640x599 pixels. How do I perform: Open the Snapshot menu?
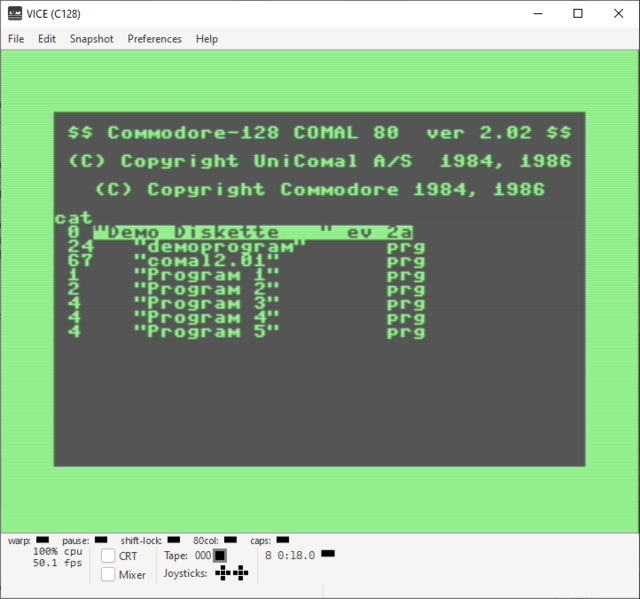point(91,39)
